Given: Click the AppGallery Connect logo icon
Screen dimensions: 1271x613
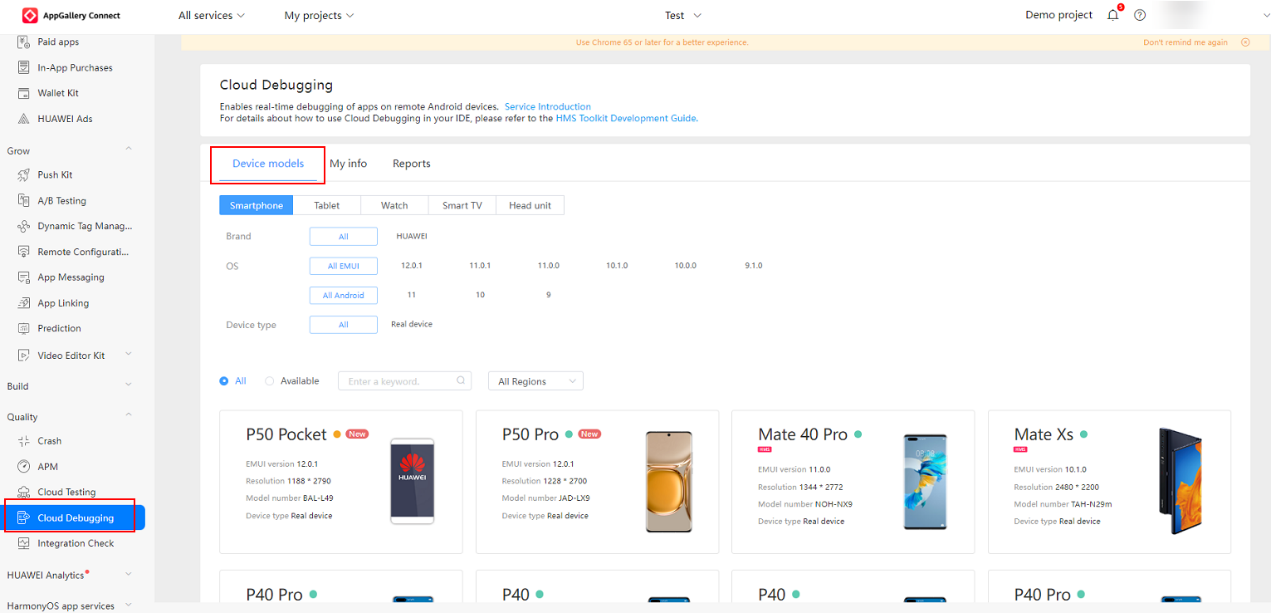Looking at the screenshot, I should pyautogui.click(x=30, y=15).
